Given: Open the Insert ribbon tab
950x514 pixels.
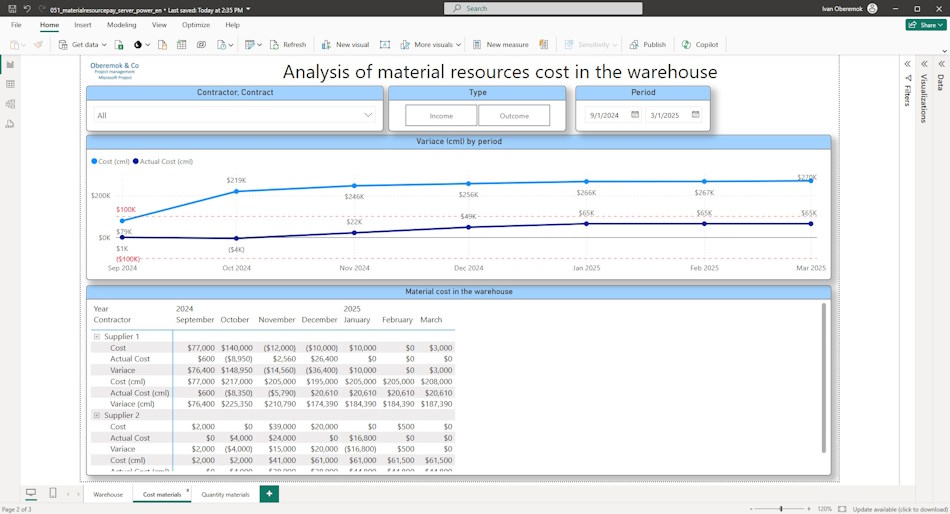Looking at the screenshot, I should point(83,25).
